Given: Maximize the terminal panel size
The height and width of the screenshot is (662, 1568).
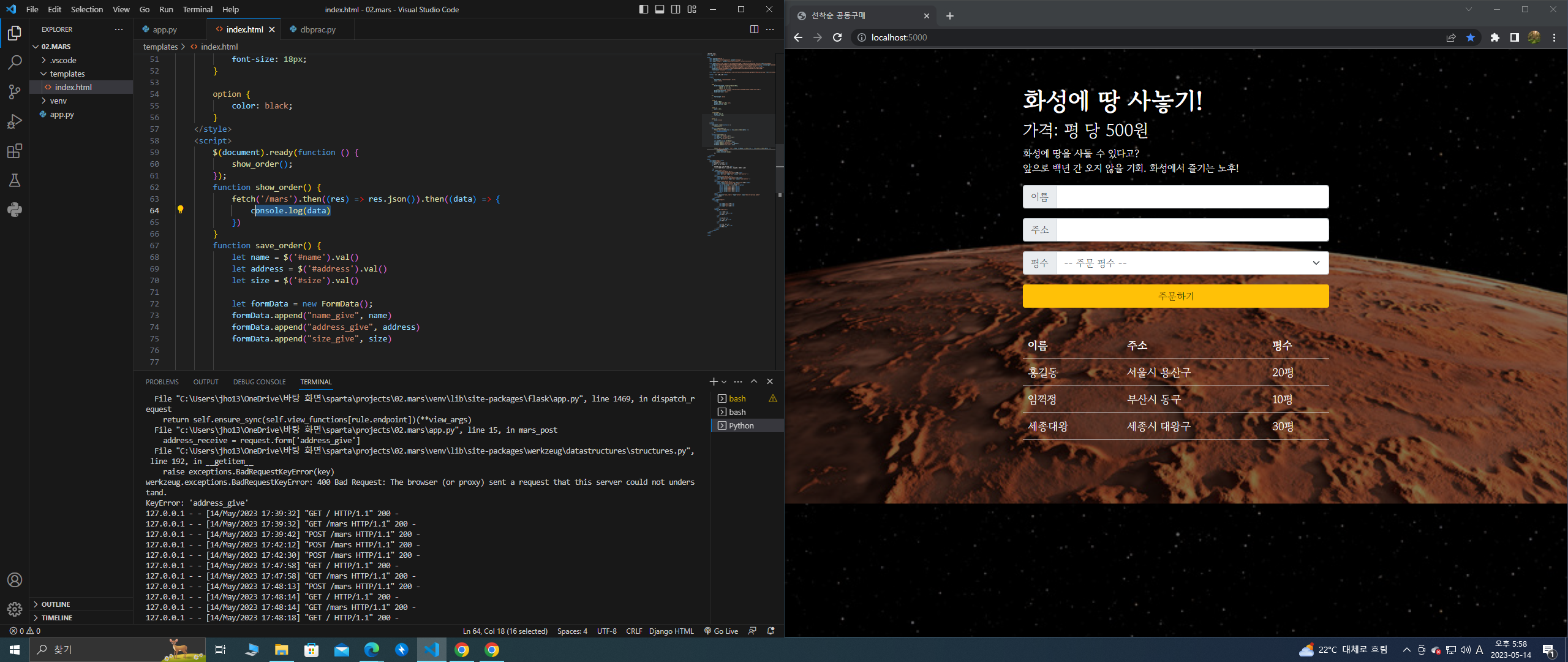Looking at the screenshot, I should pos(754,381).
